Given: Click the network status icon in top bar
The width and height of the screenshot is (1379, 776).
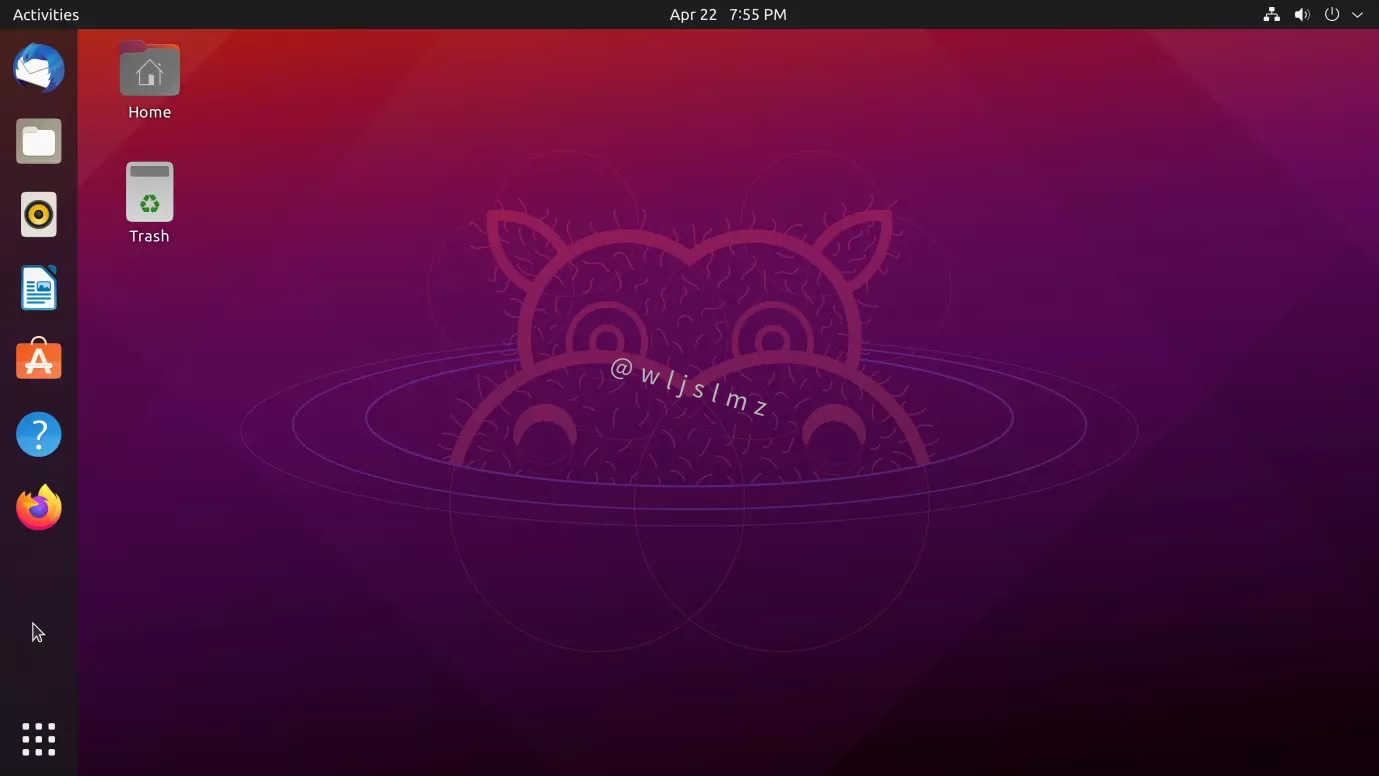Looking at the screenshot, I should click(x=1271, y=15).
